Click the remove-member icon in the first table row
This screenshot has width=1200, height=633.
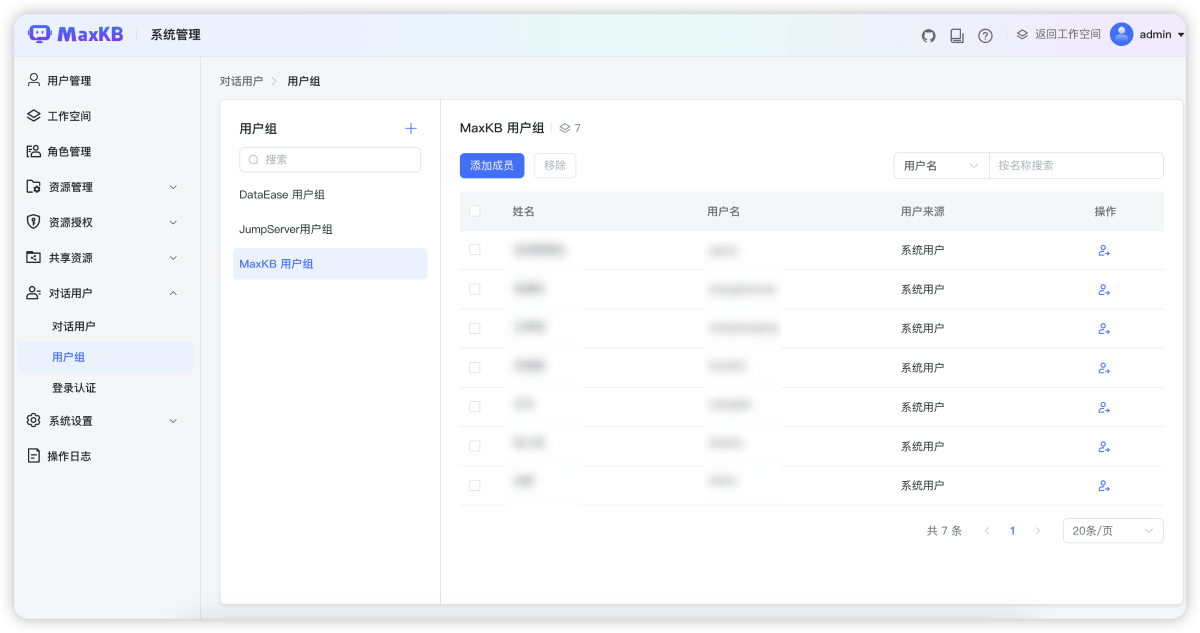point(1104,250)
